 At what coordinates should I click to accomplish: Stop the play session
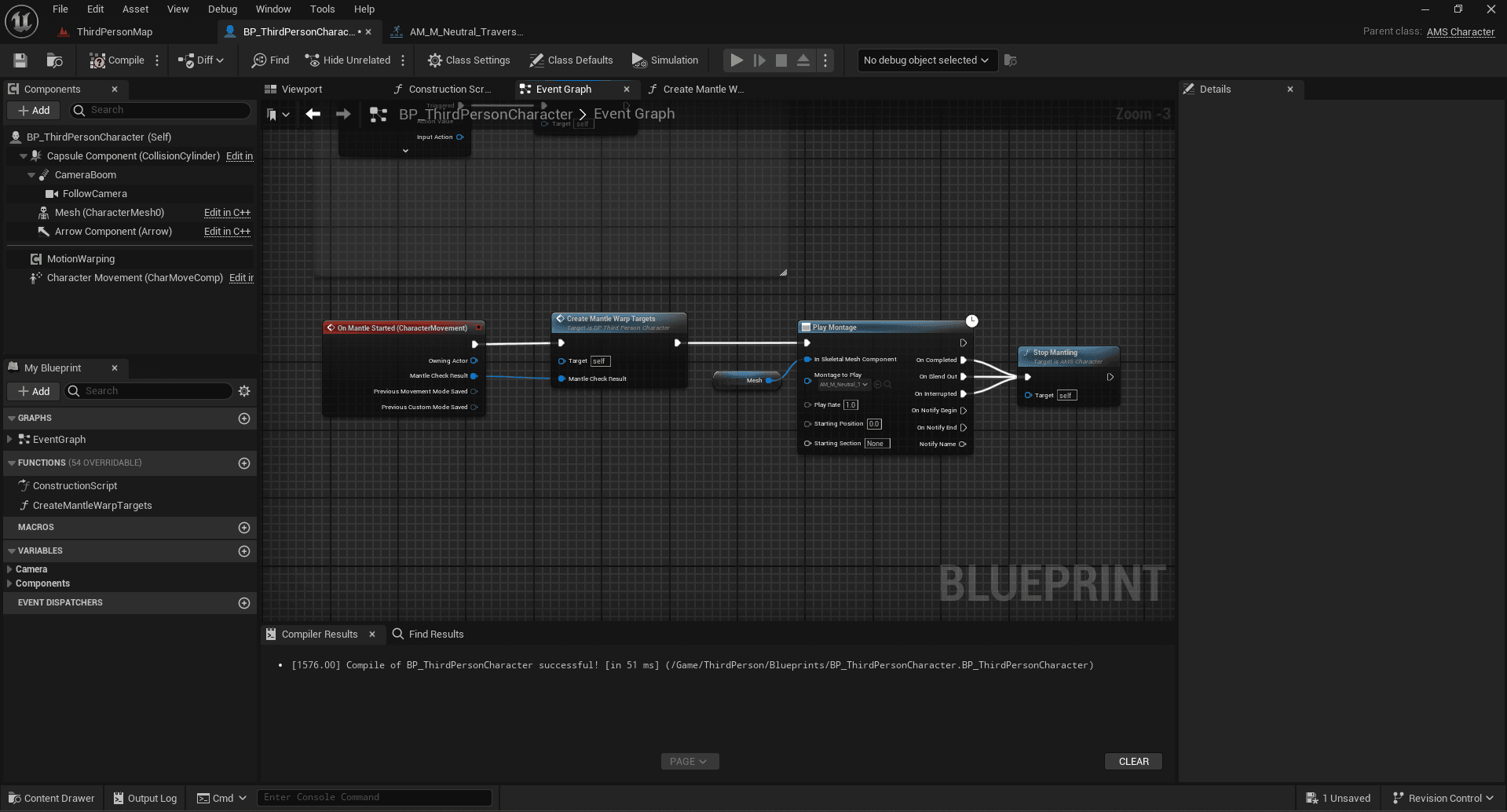coord(781,60)
